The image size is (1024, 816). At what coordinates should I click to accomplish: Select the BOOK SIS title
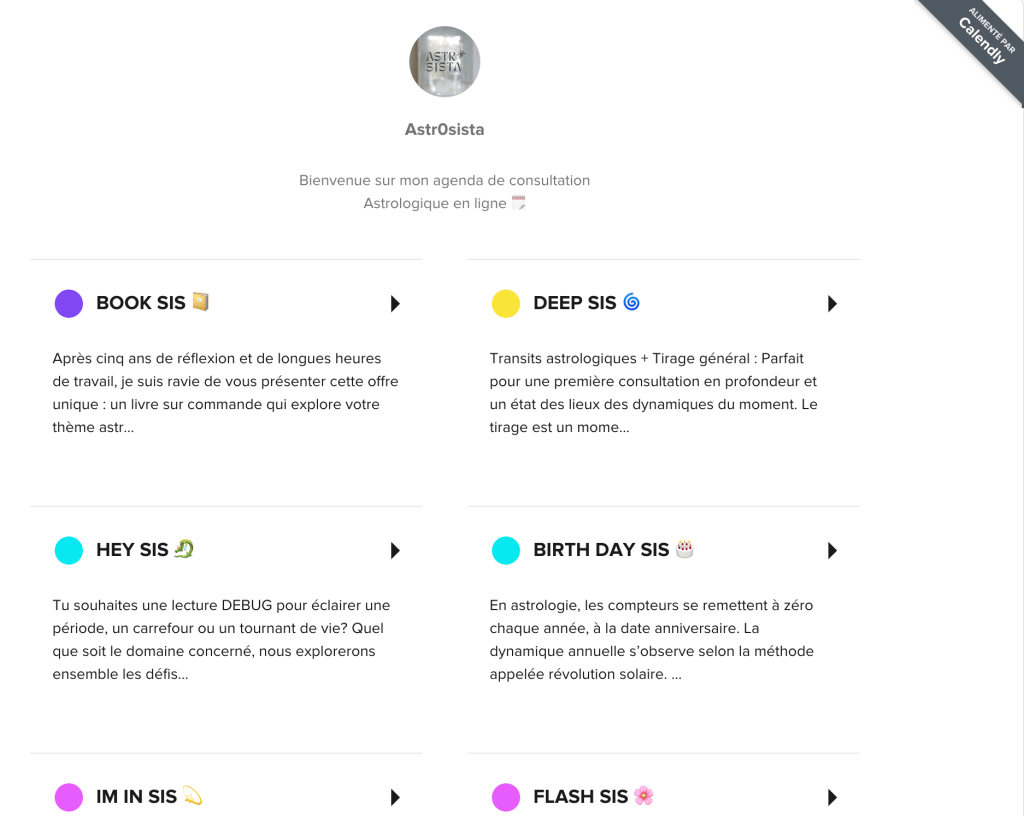click(x=141, y=303)
